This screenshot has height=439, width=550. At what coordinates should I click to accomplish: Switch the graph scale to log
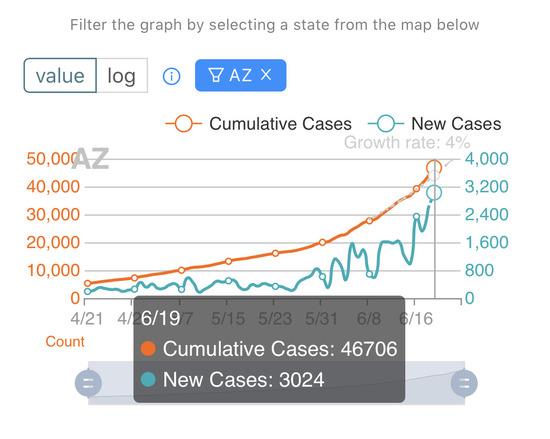click(122, 76)
